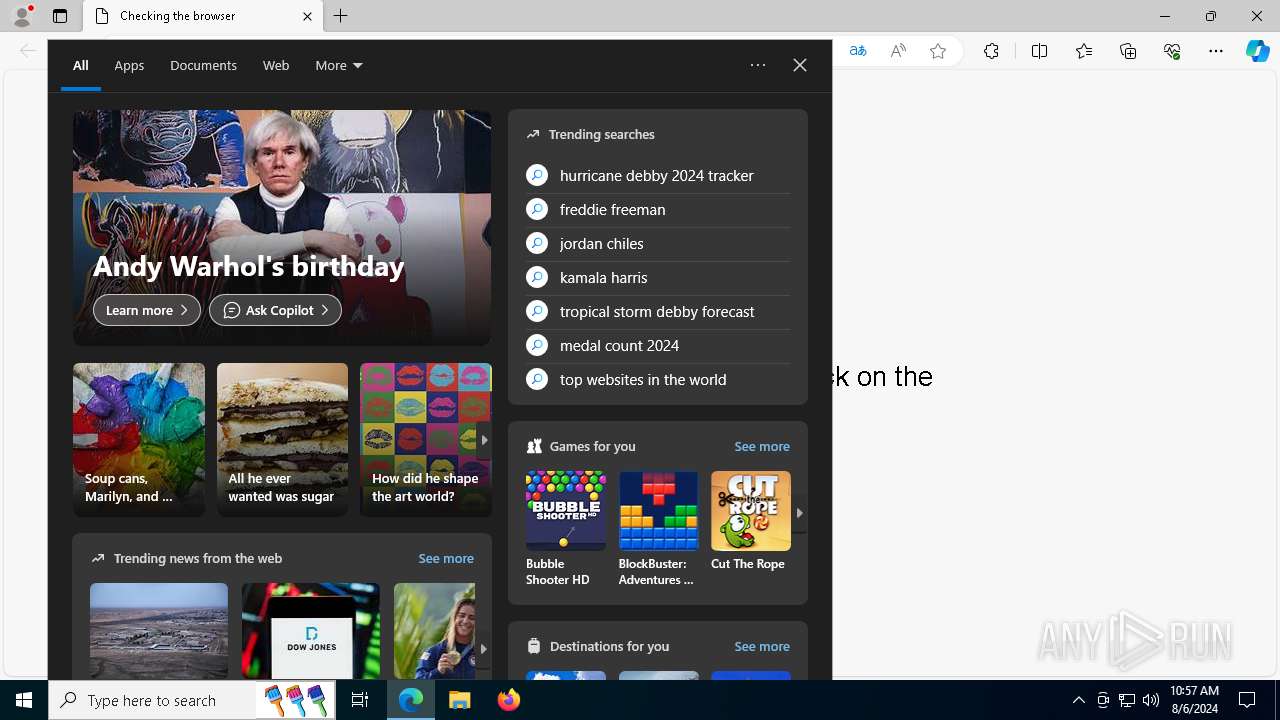Open the Favorites list icon
1280x720 pixels.
tap(1084, 51)
